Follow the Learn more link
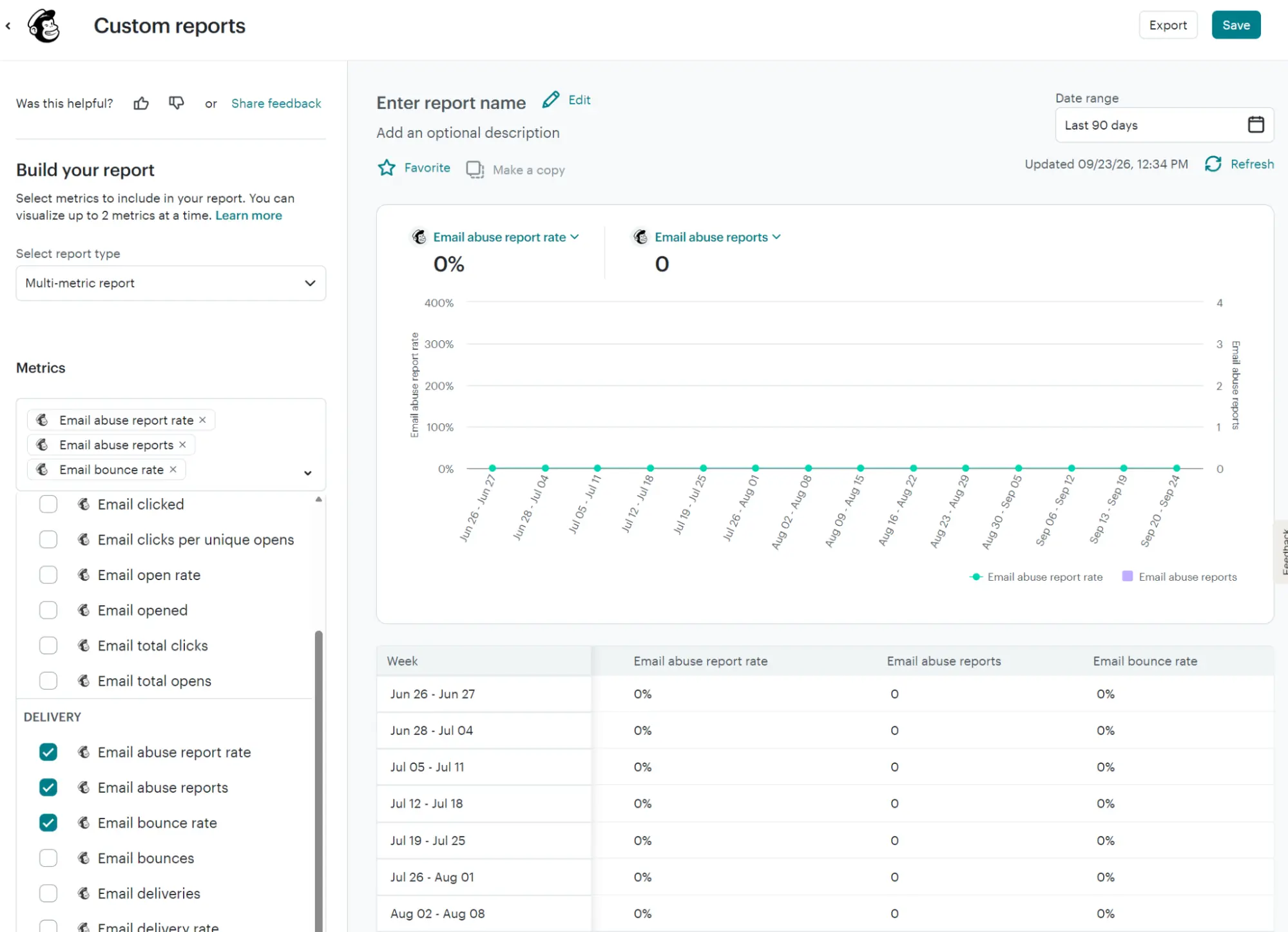The image size is (1288, 932). [x=249, y=215]
